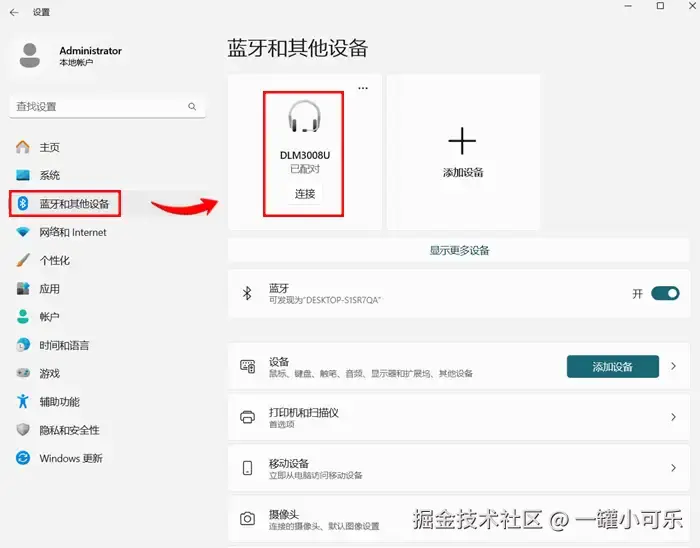Click the search magnifier icon in the settings search box

tap(192, 107)
